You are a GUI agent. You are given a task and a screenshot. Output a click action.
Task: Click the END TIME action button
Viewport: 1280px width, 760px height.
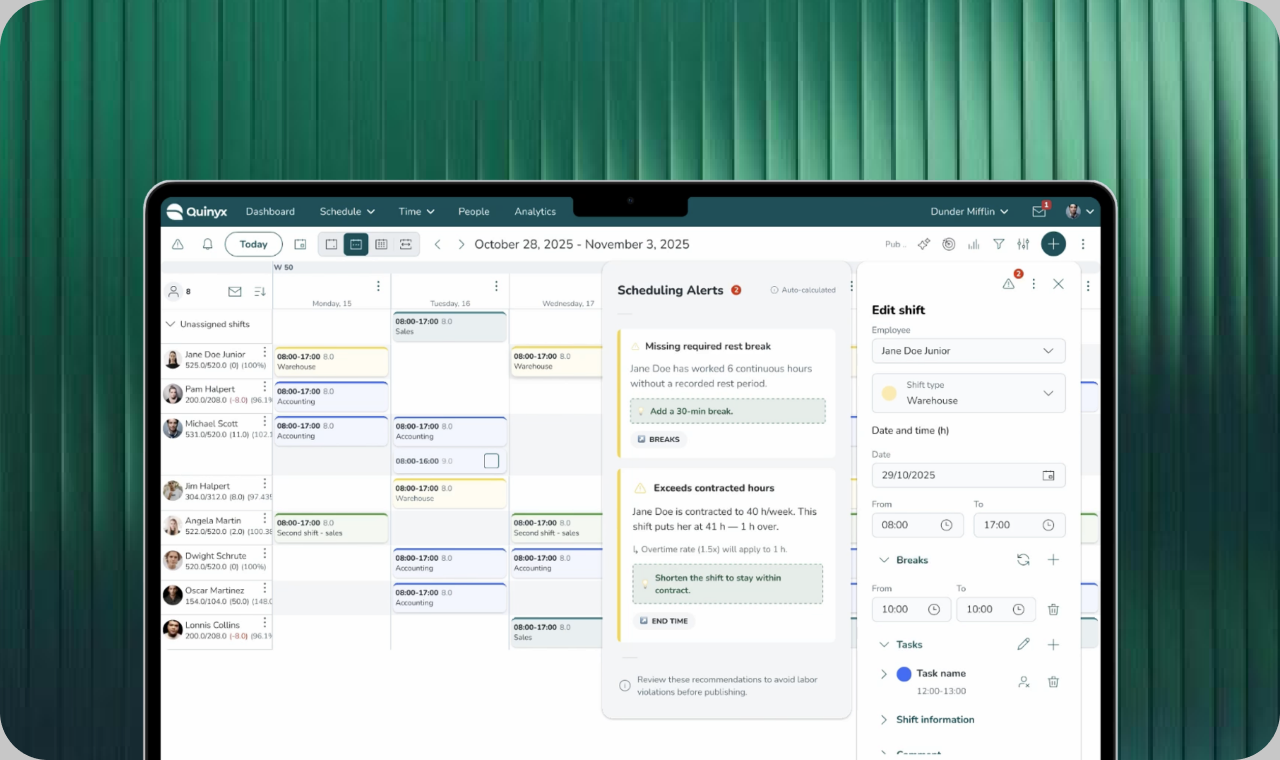tap(663, 621)
